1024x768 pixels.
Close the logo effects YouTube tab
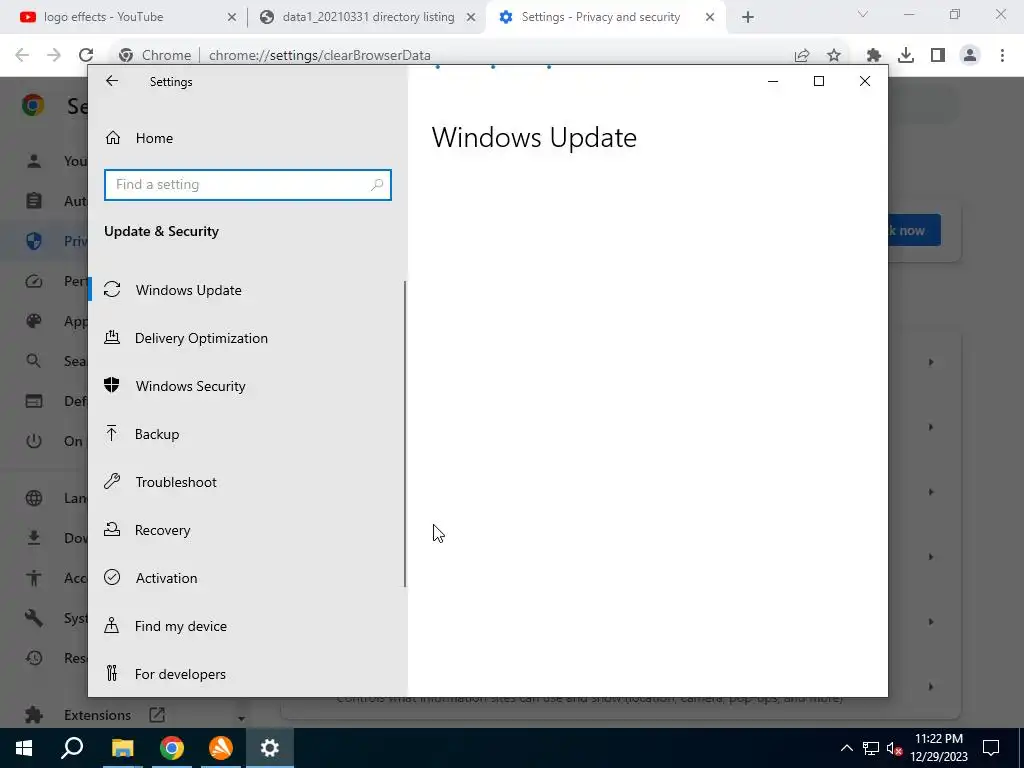coord(232,18)
